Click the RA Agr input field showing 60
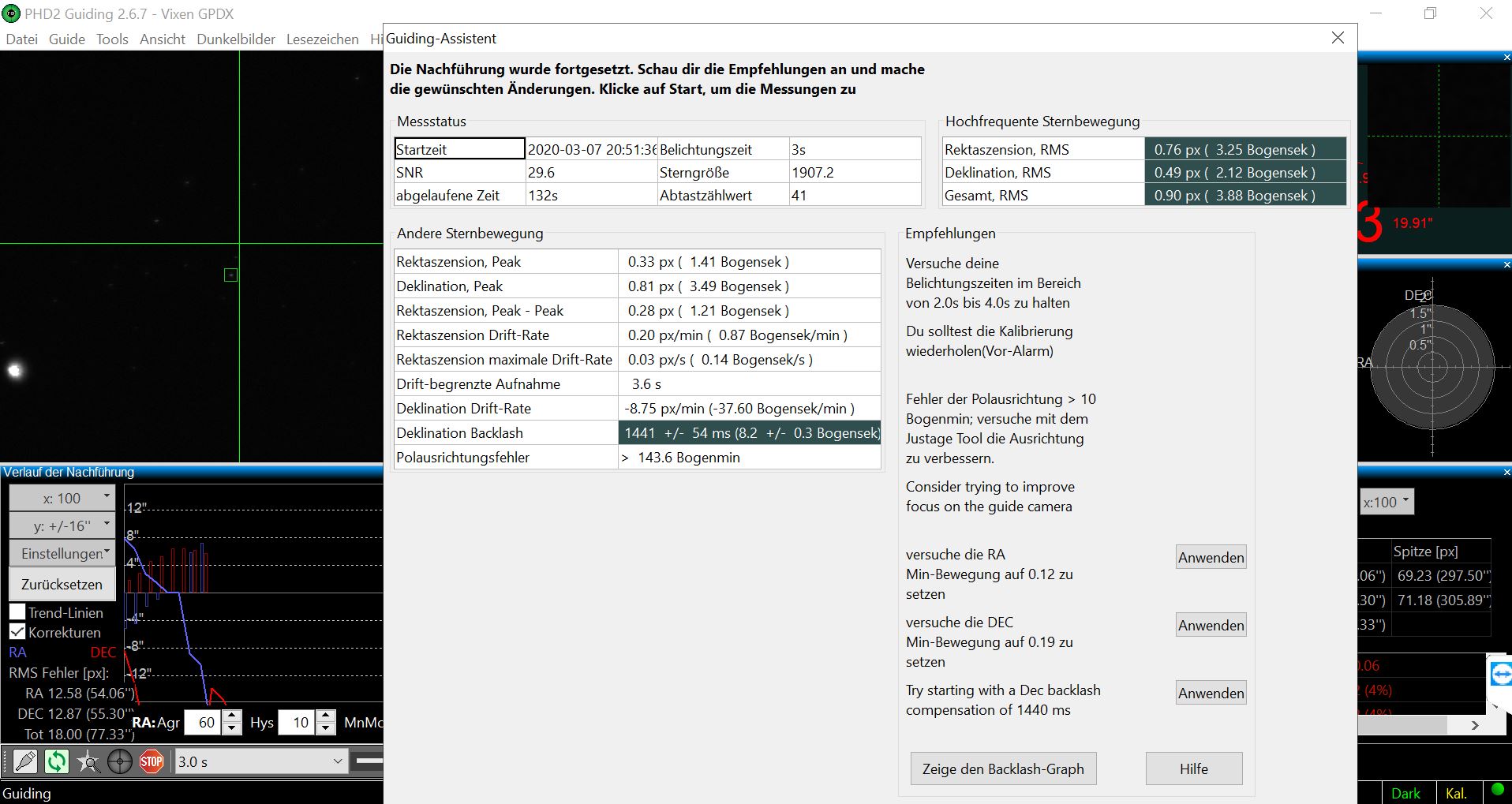The image size is (1512, 804). coord(204,722)
